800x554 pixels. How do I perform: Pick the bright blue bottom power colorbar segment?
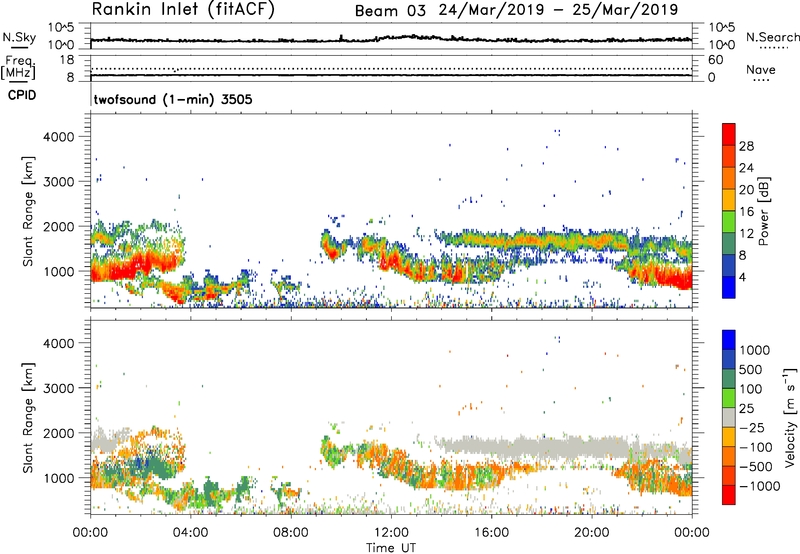tap(729, 288)
